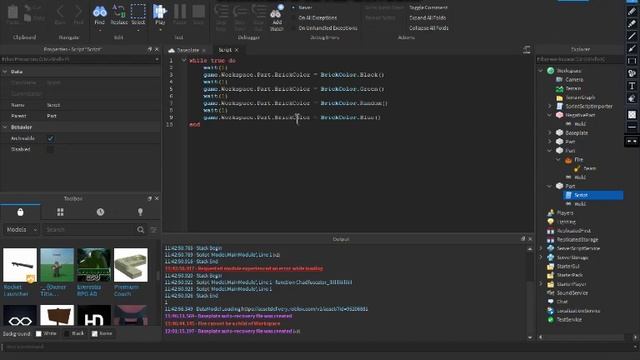Screen dimensions: 640x360
Task: Select ReplicatedStorage in Explorer
Action: [577, 240]
